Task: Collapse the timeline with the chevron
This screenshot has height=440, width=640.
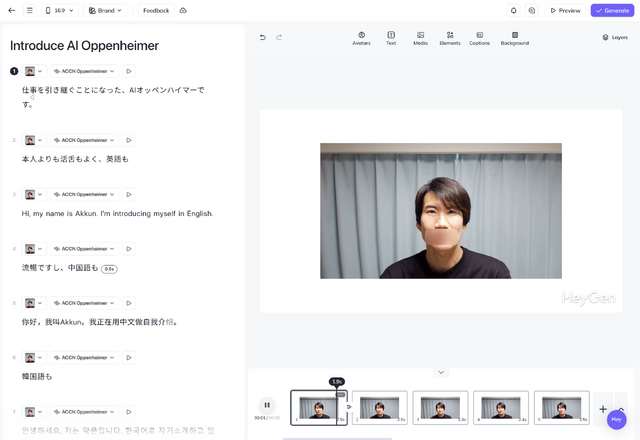Action: click(441, 372)
